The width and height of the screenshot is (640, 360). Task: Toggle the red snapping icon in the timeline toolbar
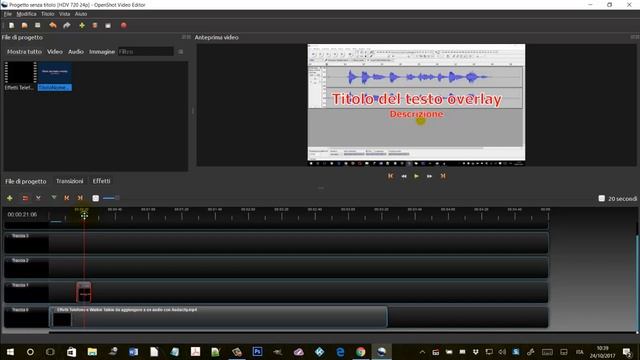[25, 198]
